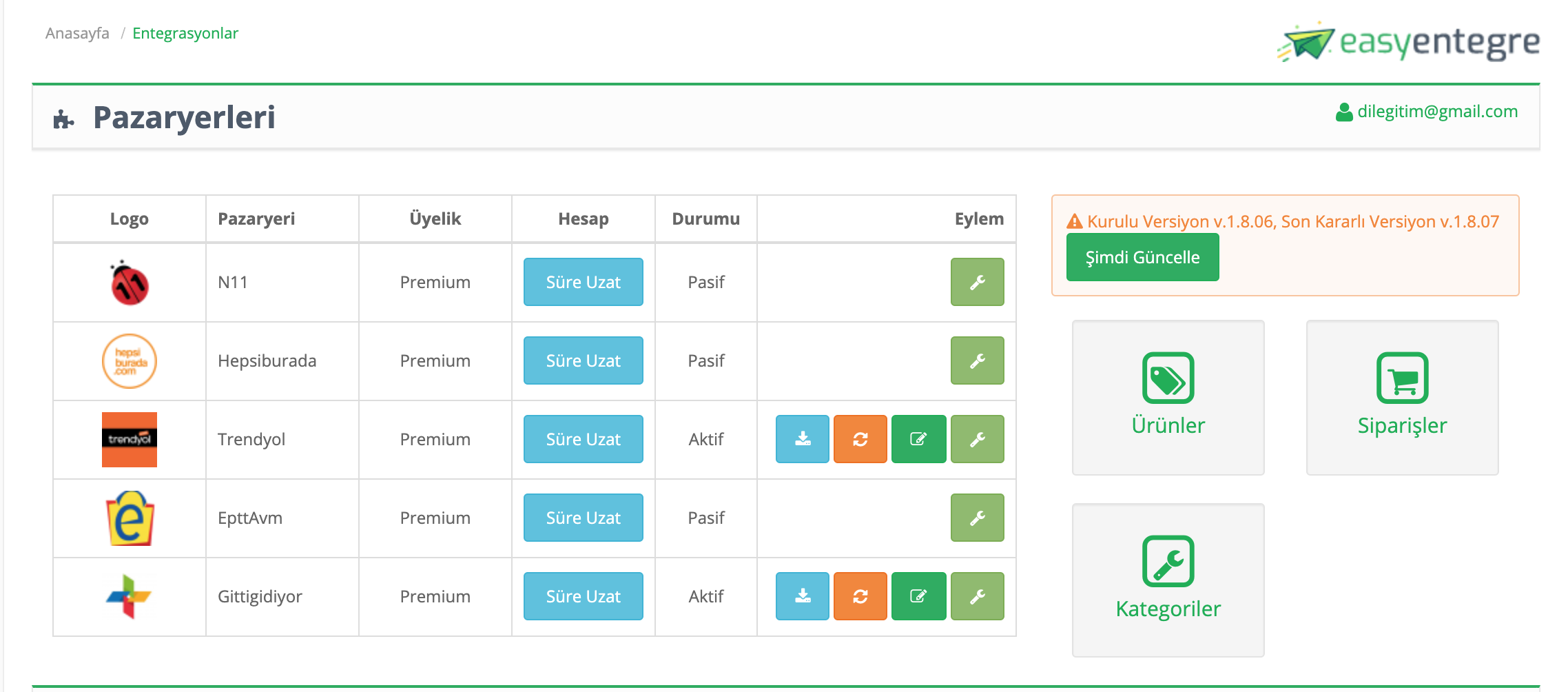Select the Trendyol name cell
Image resolution: width=1568 pixels, height=692 pixels.
pyautogui.click(x=282, y=440)
